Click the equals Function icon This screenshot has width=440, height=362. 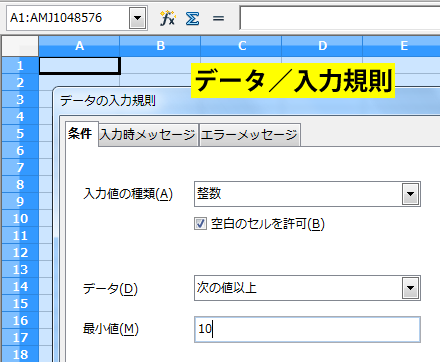click(218, 18)
